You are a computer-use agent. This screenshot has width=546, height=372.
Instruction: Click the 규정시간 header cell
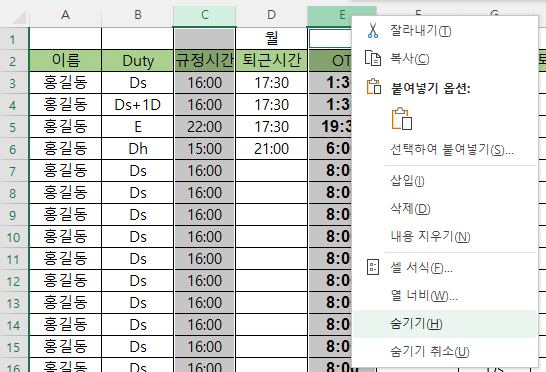(x=205, y=61)
